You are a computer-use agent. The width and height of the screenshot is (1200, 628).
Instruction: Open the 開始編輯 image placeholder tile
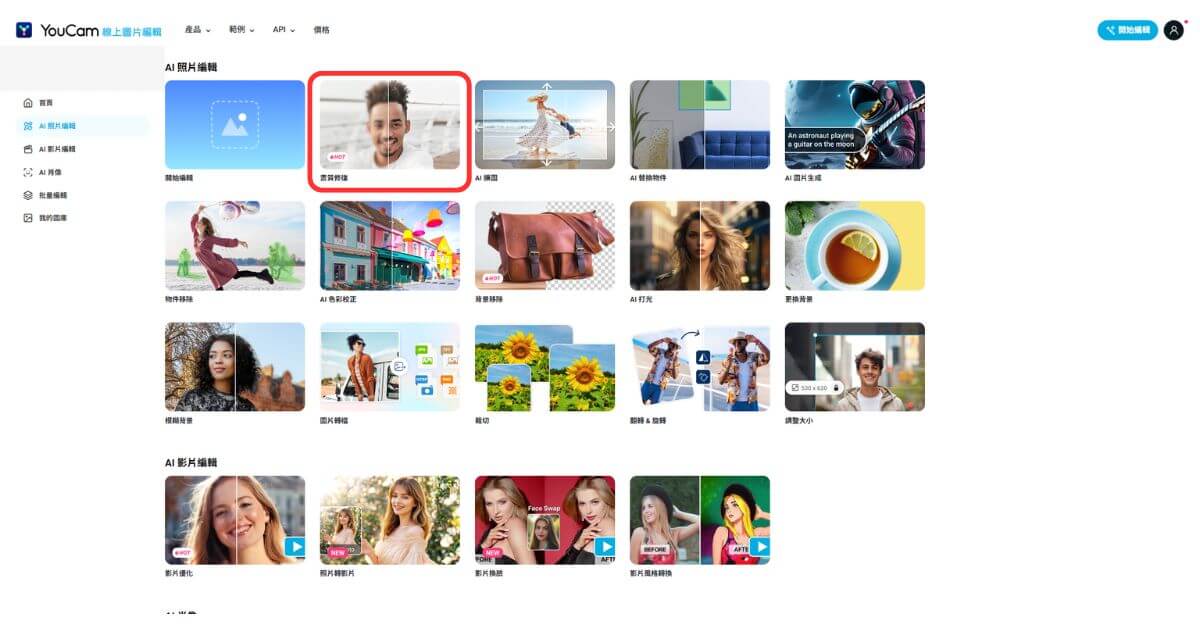click(235, 125)
